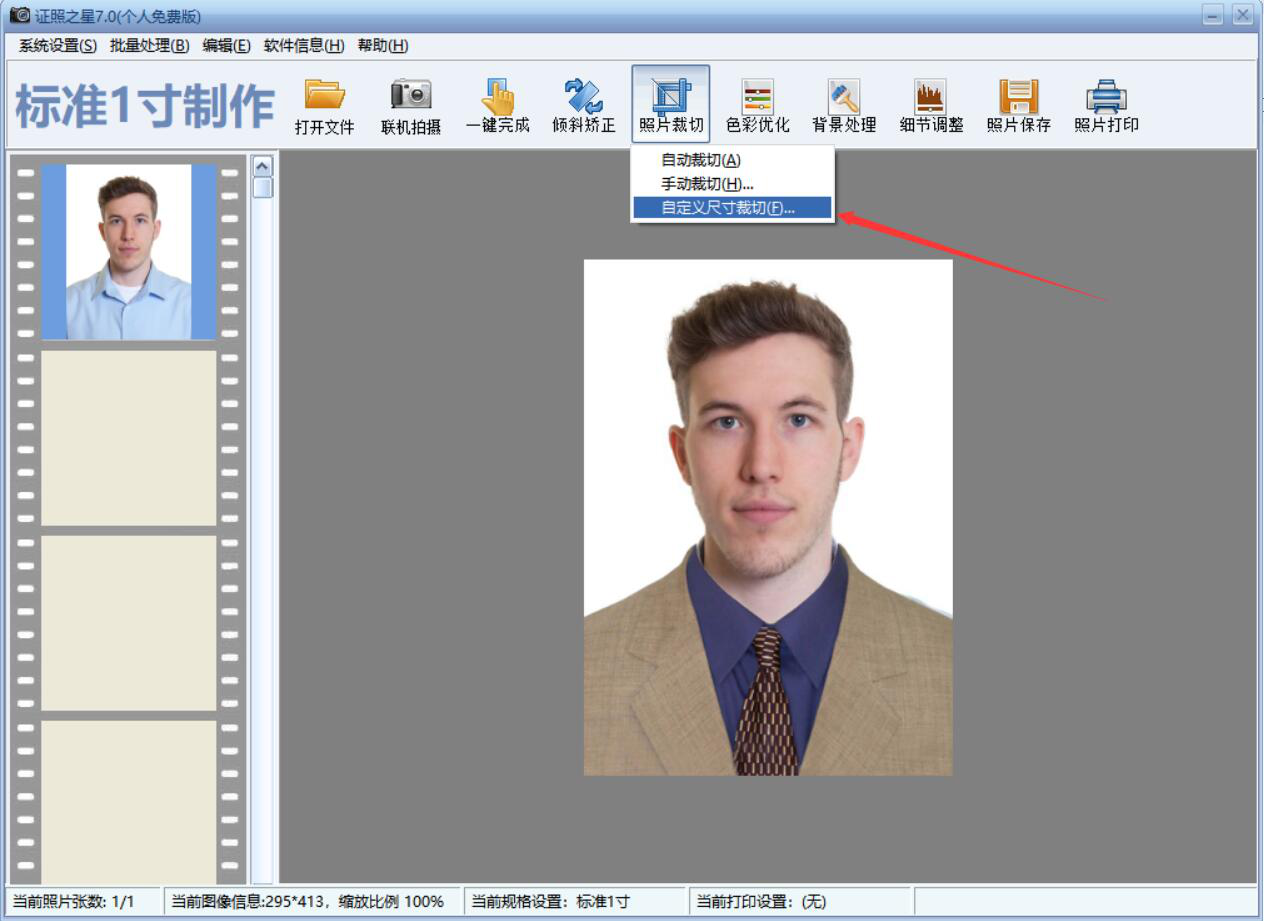Click the 打开文件 open file folder icon

point(325,96)
